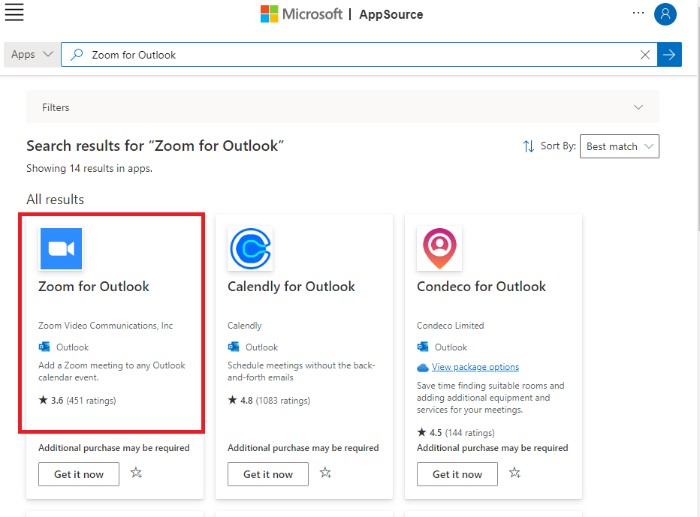Open the user account profile icon
700x517 pixels.
[x=665, y=14]
